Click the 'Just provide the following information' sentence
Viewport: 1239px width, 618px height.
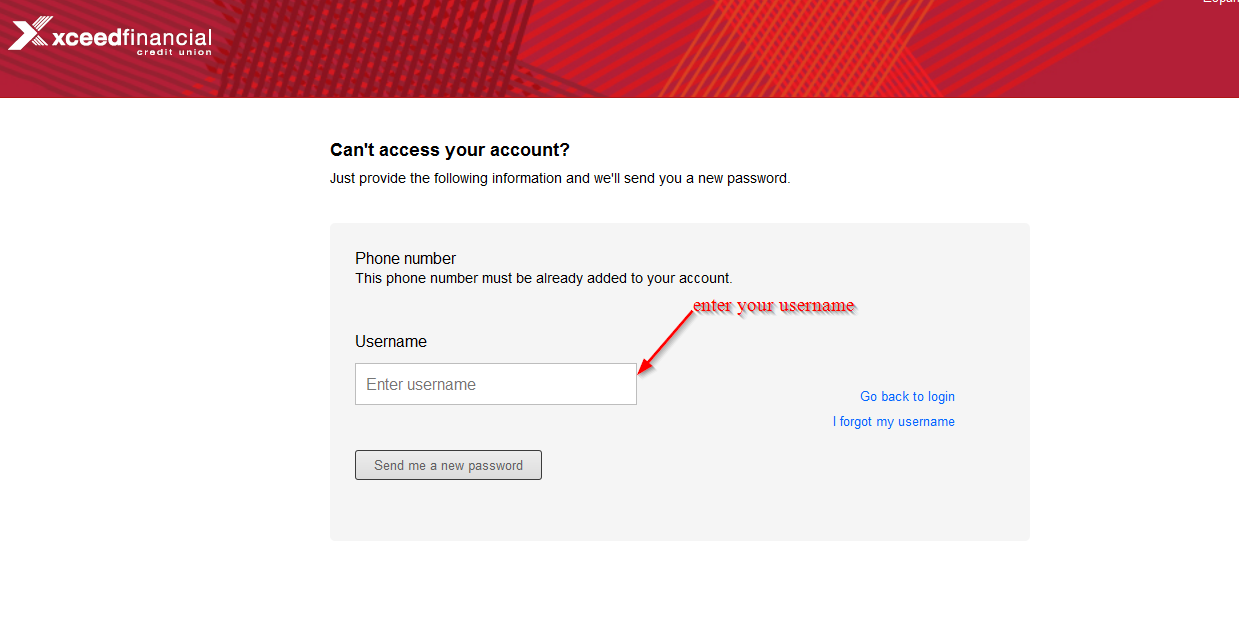[560, 179]
